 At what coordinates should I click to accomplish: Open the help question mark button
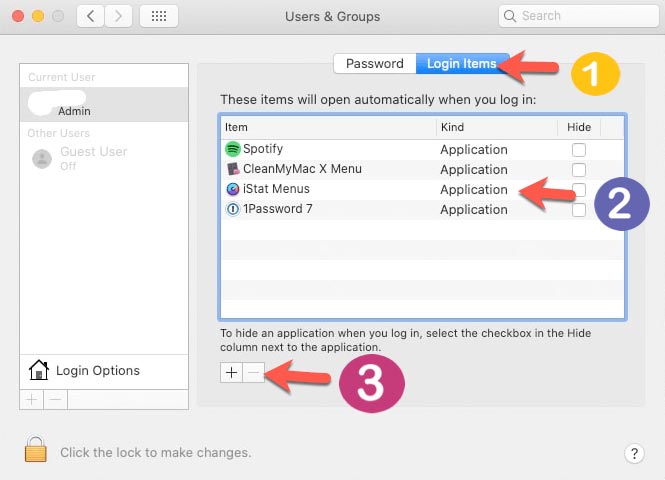[x=634, y=453]
